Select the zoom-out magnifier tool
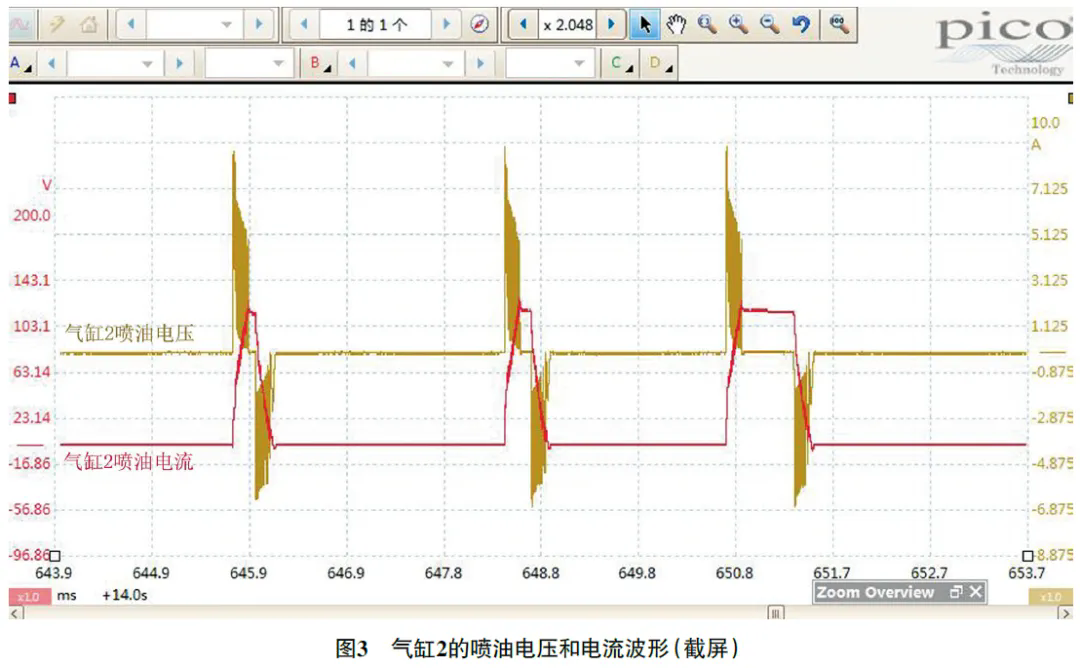The height and width of the screenshot is (668, 1080). point(769,25)
